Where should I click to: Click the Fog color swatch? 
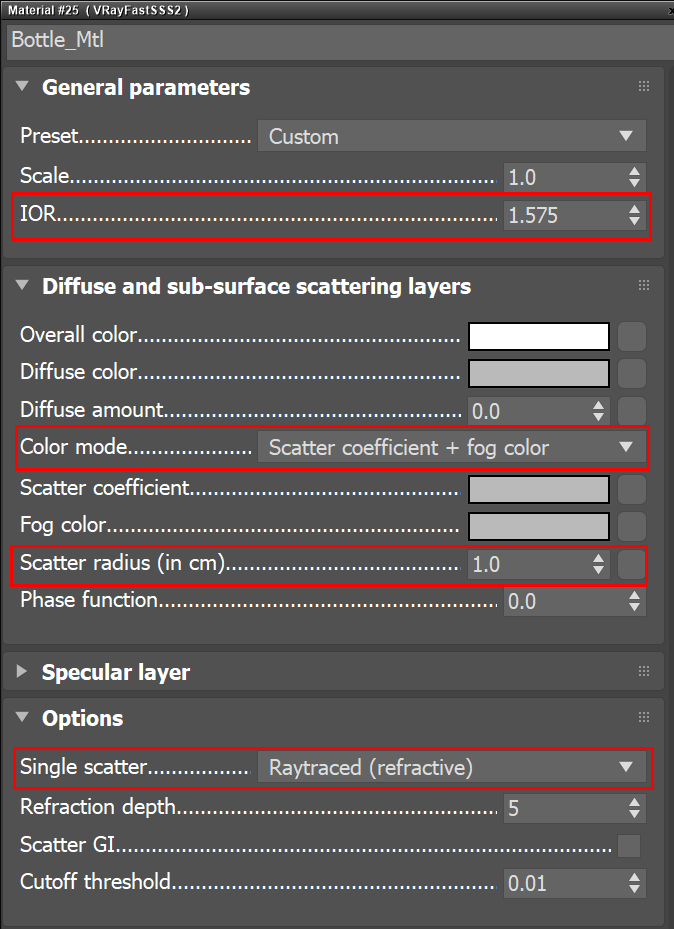click(x=539, y=526)
